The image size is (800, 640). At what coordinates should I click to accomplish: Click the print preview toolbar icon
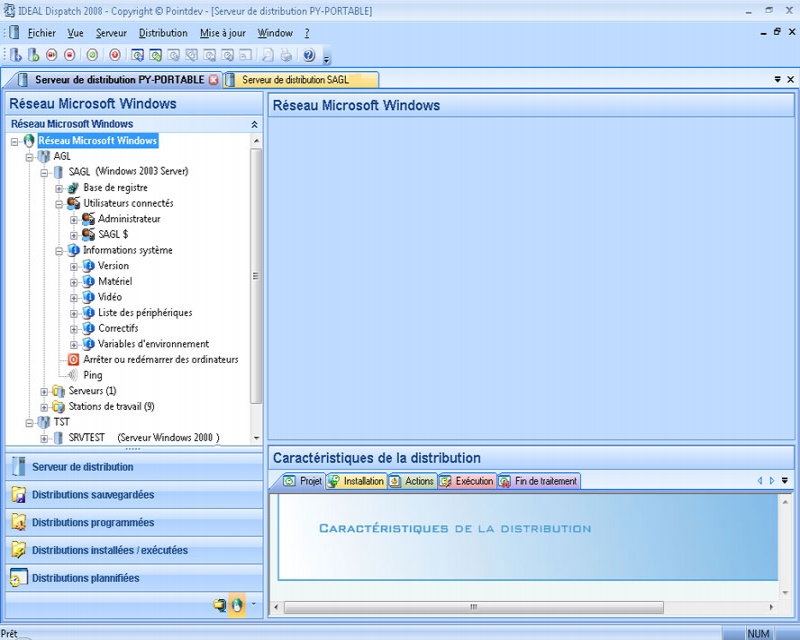pyautogui.click(x=267, y=55)
